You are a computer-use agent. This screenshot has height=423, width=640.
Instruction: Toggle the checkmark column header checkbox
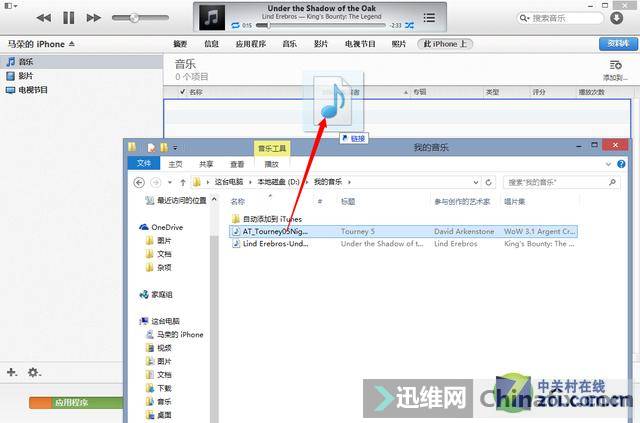(182, 91)
